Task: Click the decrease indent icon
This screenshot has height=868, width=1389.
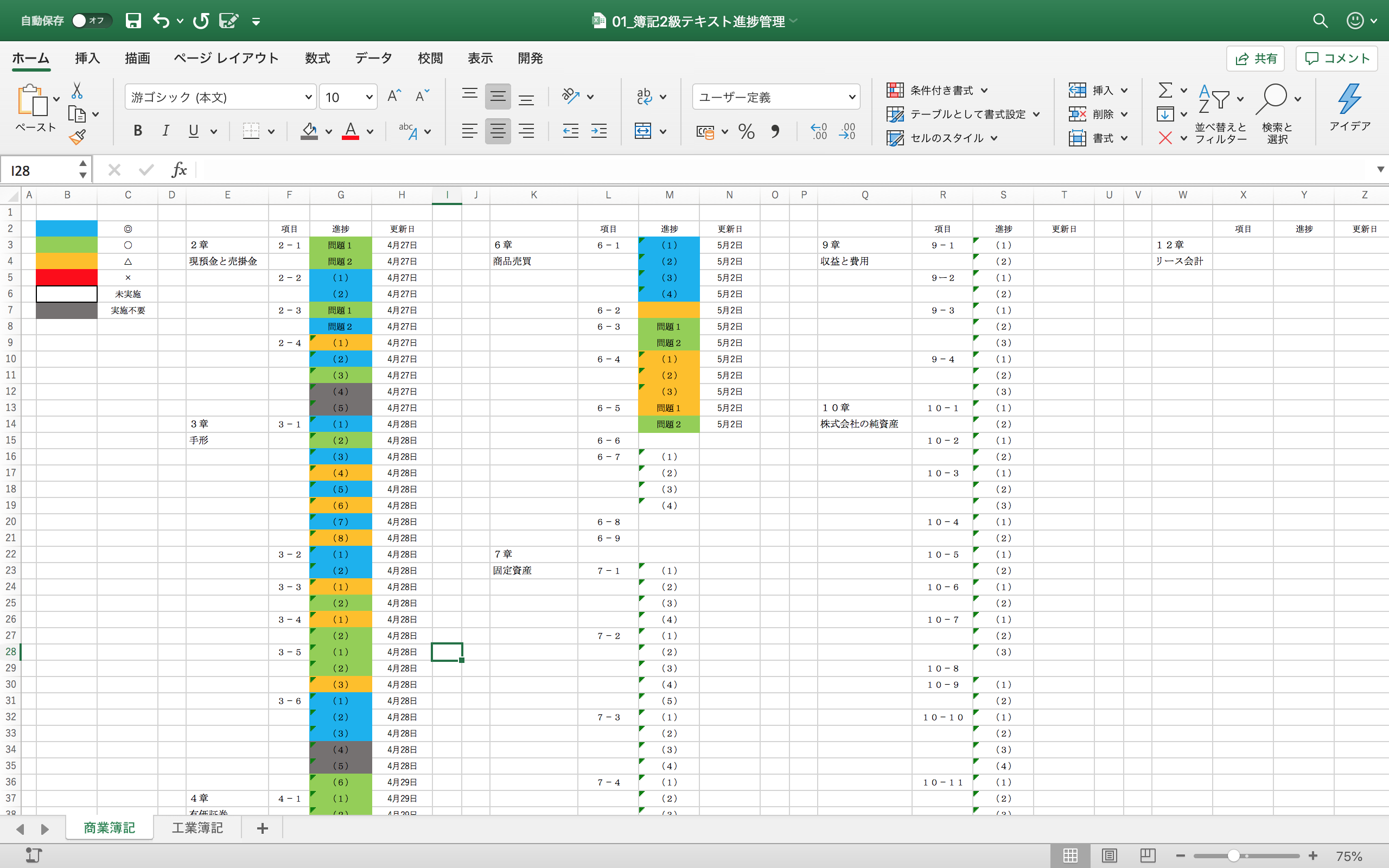Action: (x=571, y=131)
